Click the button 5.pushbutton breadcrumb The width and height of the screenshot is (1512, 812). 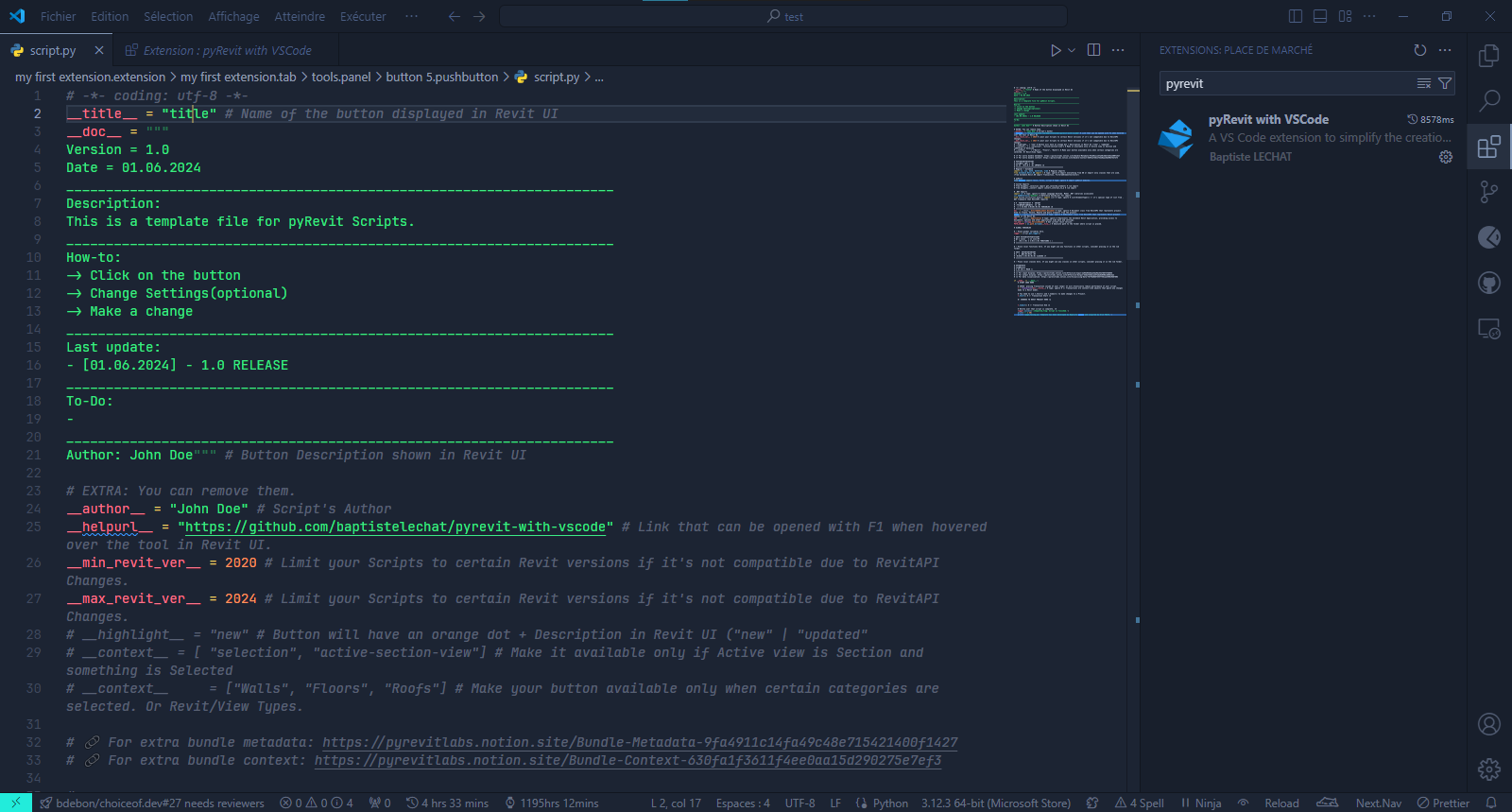pos(441,77)
